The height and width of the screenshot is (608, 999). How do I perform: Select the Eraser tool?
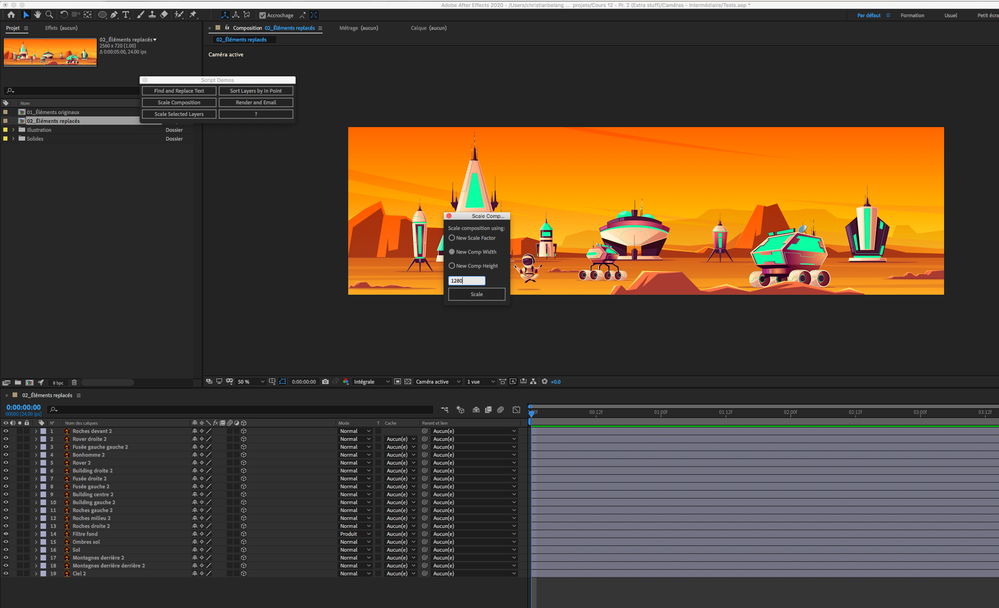[165, 15]
